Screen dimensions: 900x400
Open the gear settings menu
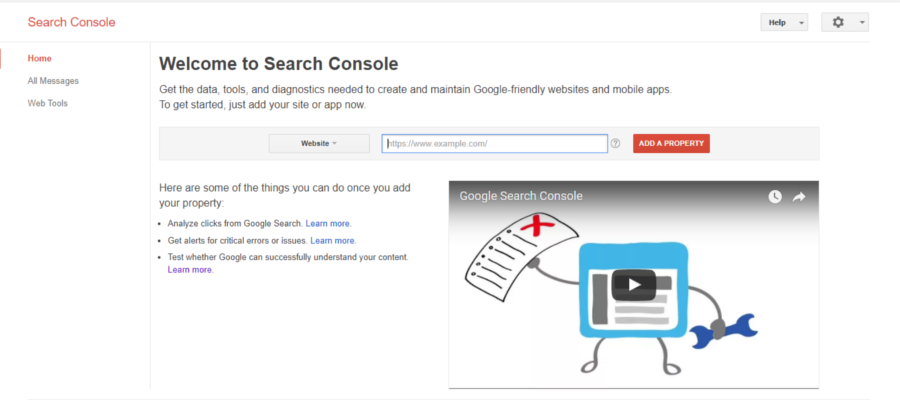tap(845, 22)
